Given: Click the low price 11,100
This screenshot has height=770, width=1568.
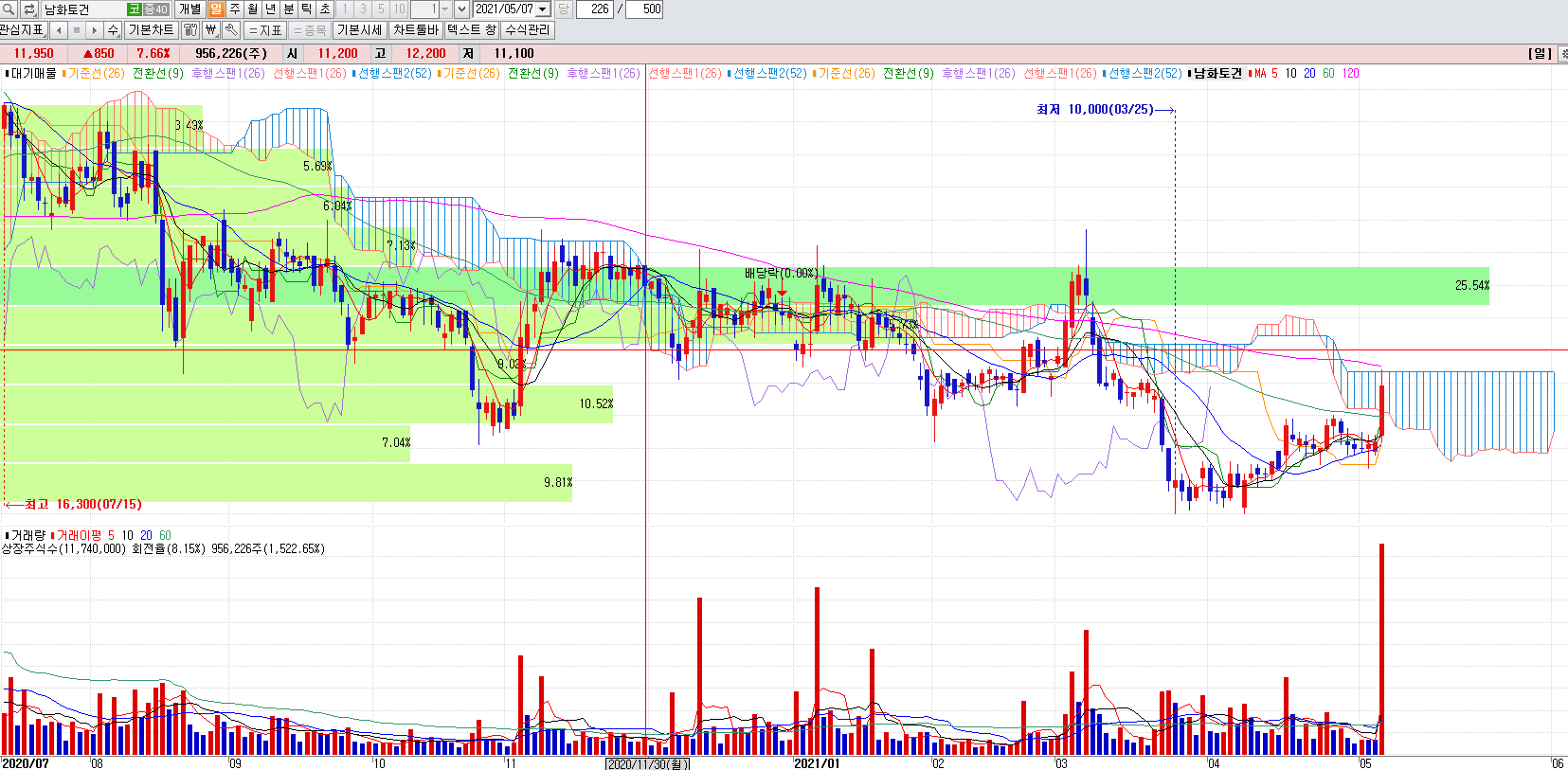Looking at the screenshot, I should [x=514, y=54].
